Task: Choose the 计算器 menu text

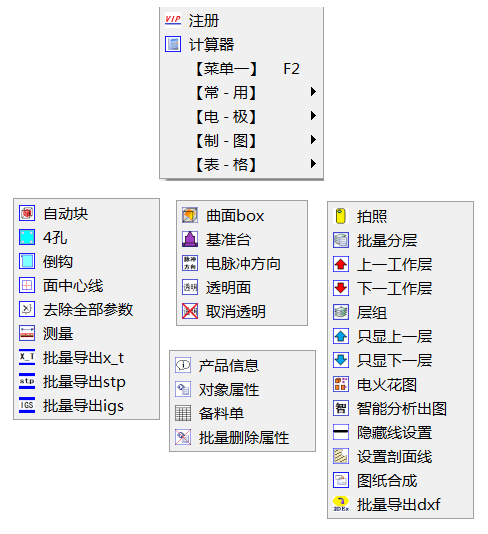Action: [x=211, y=45]
